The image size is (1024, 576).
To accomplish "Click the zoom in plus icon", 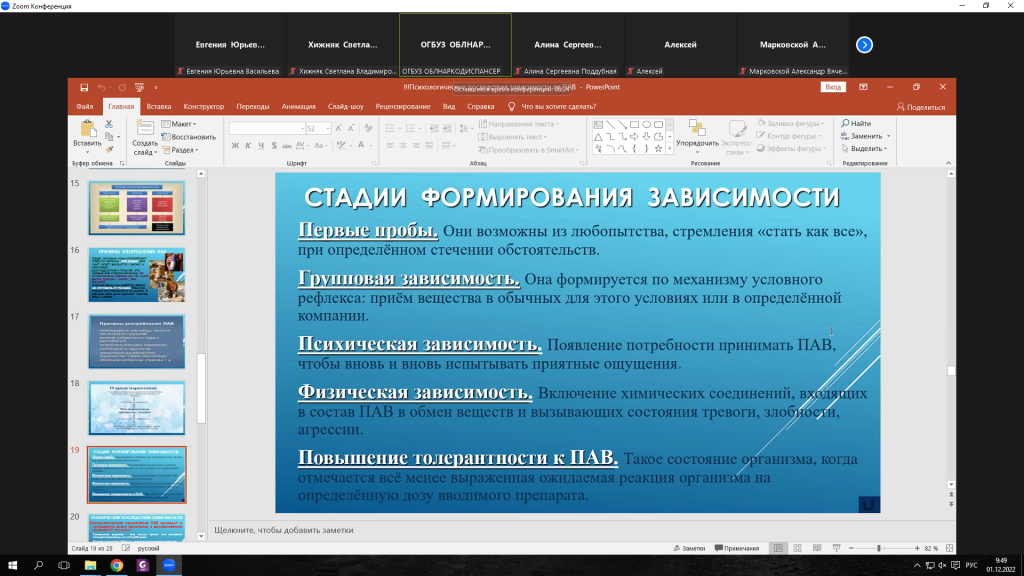I will 917,549.
